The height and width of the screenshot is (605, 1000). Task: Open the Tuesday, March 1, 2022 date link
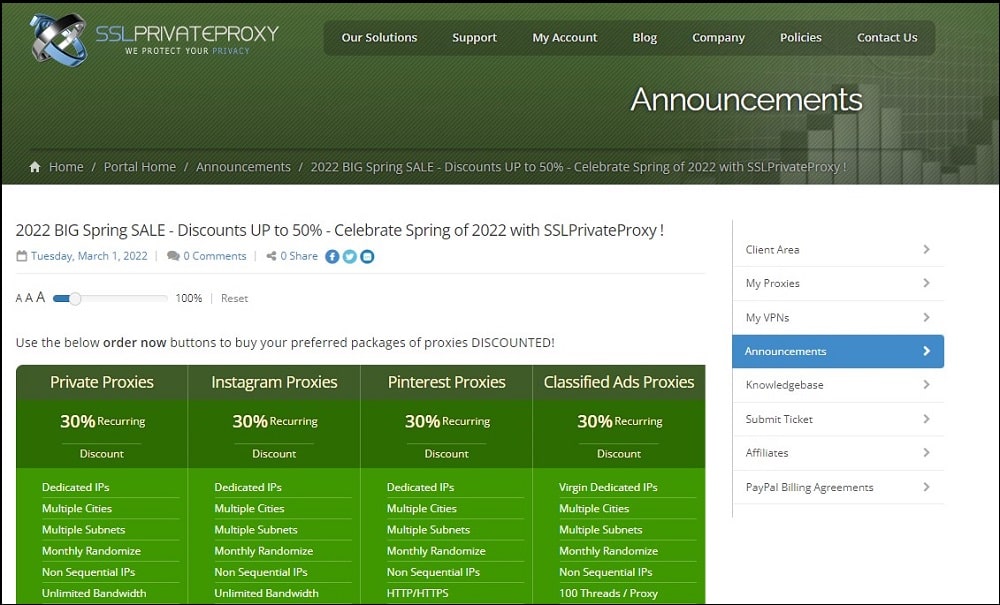click(89, 256)
